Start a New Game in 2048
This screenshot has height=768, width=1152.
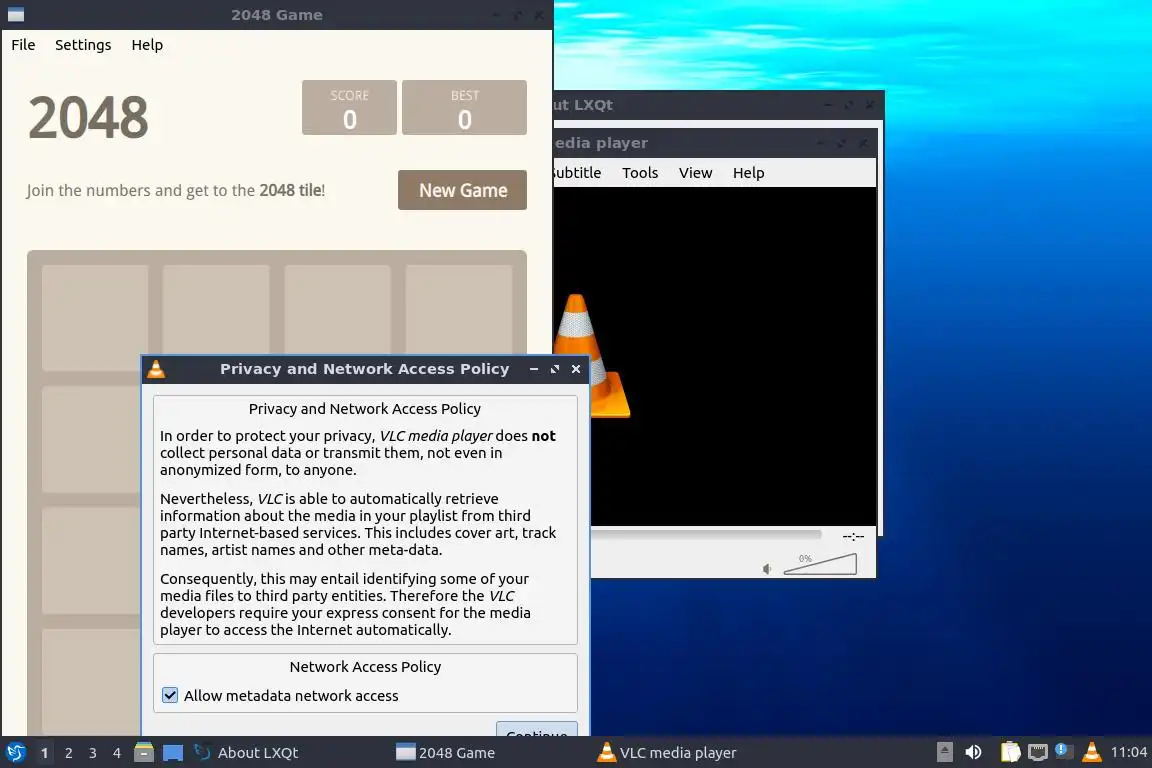coord(463,190)
